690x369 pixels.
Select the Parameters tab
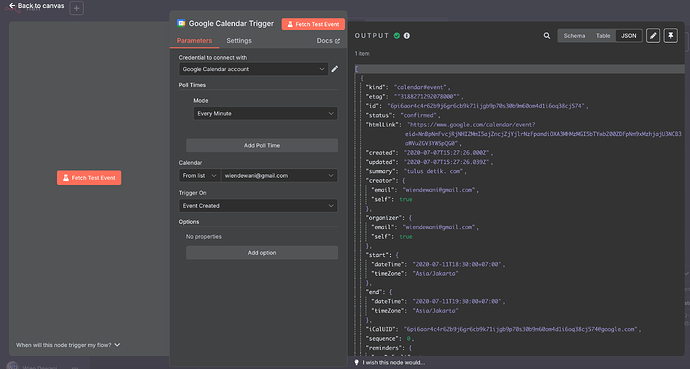[x=194, y=40]
